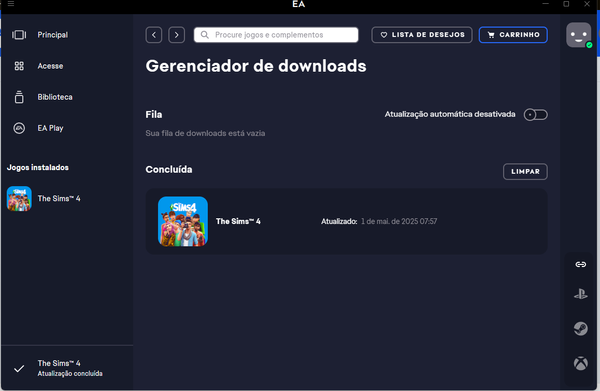Select The Sims 4 title in completed downloads
The height and width of the screenshot is (391, 600).
coord(238,221)
